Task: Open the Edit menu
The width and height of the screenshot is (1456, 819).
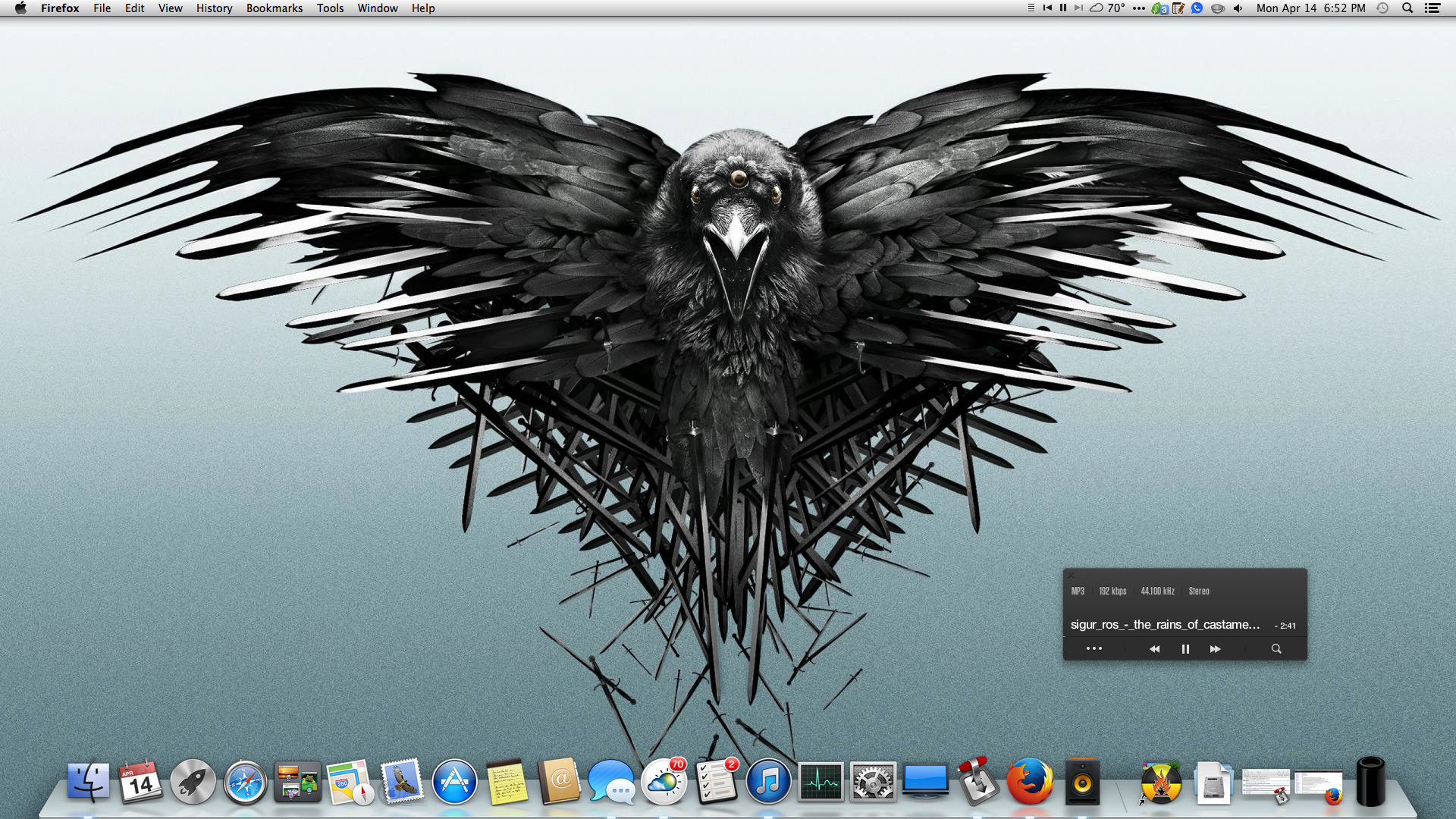Action: click(x=134, y=8)
